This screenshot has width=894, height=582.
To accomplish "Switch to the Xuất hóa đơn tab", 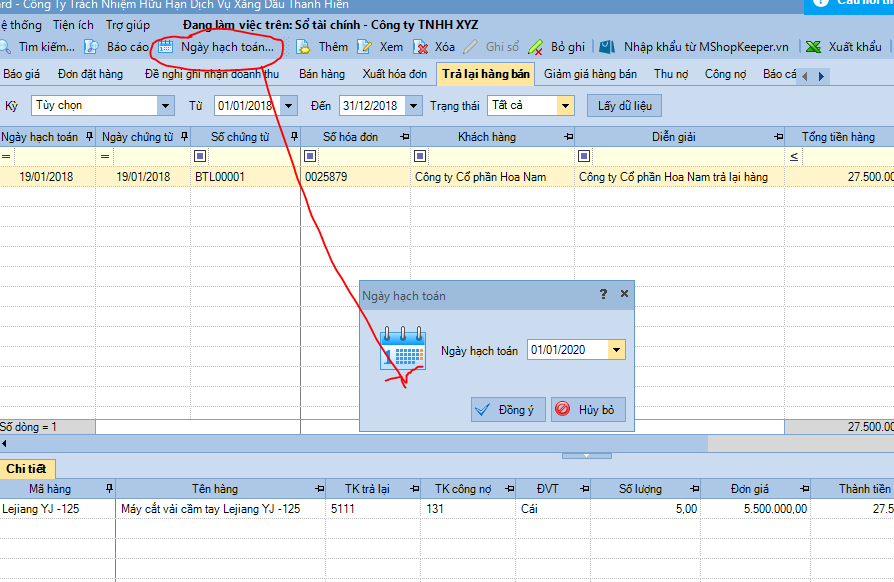I will 395,74.
